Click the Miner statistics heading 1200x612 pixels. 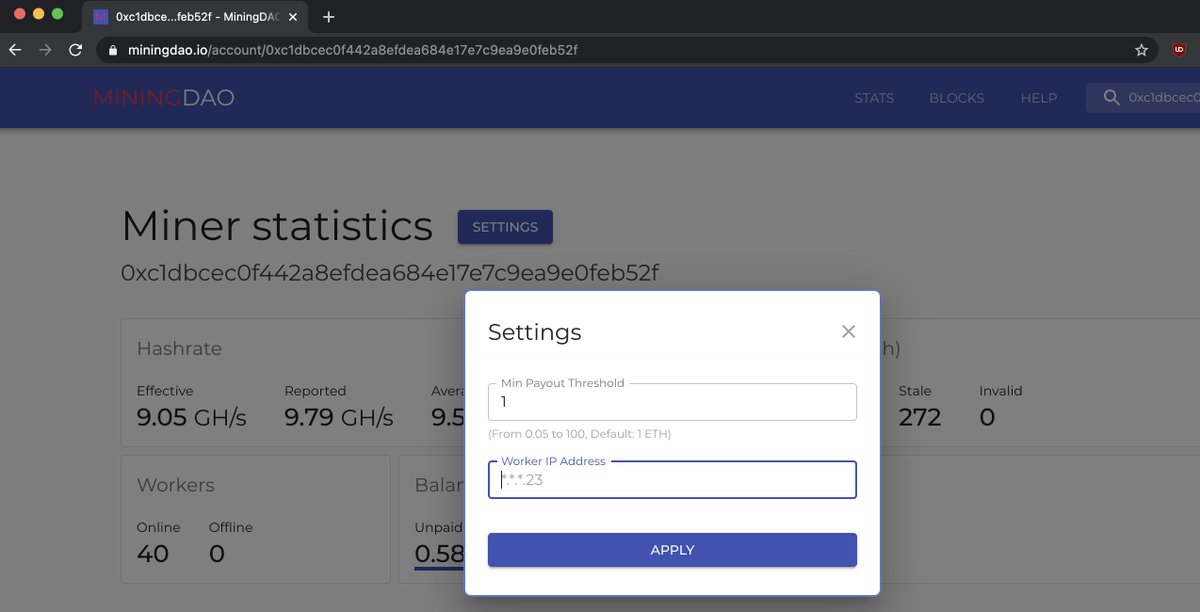click(x=277, y=227)
